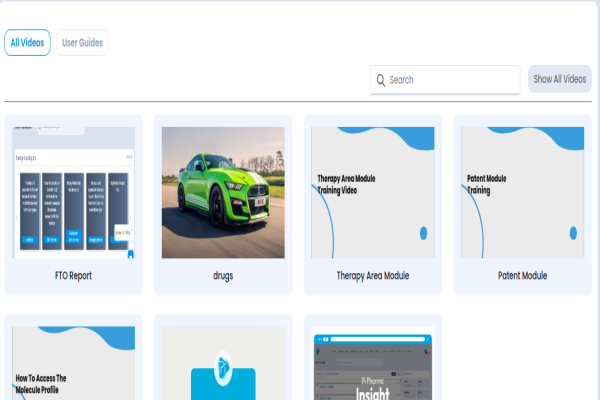Open the Therapy Area Module Training Video thumbnail
This screenshot has width=600, height=400.
pyautogui.click(x=373, y=193)
